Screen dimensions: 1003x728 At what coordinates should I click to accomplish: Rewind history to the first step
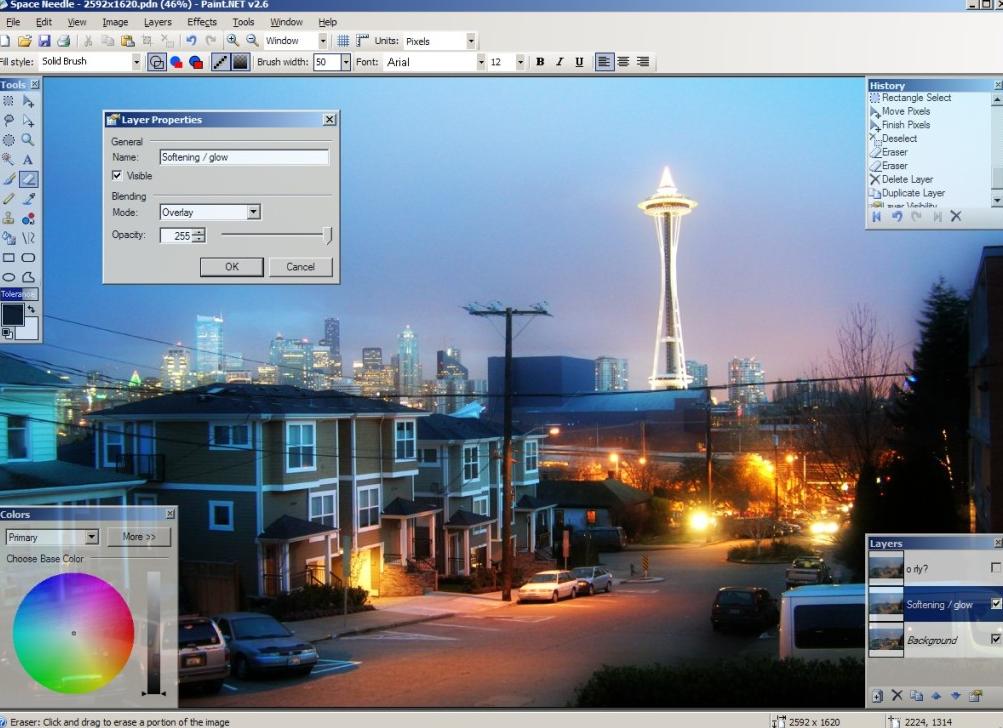coord(877,216)
